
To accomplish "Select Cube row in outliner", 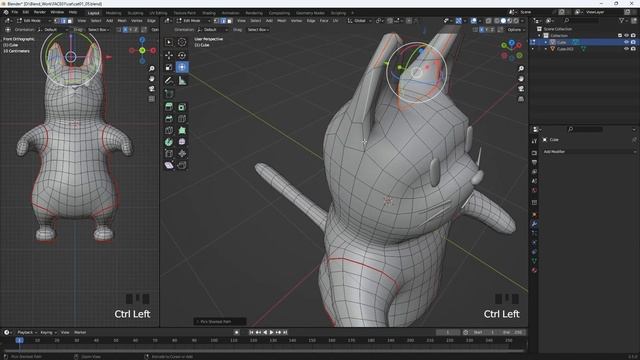I will (x=584, y=42).
